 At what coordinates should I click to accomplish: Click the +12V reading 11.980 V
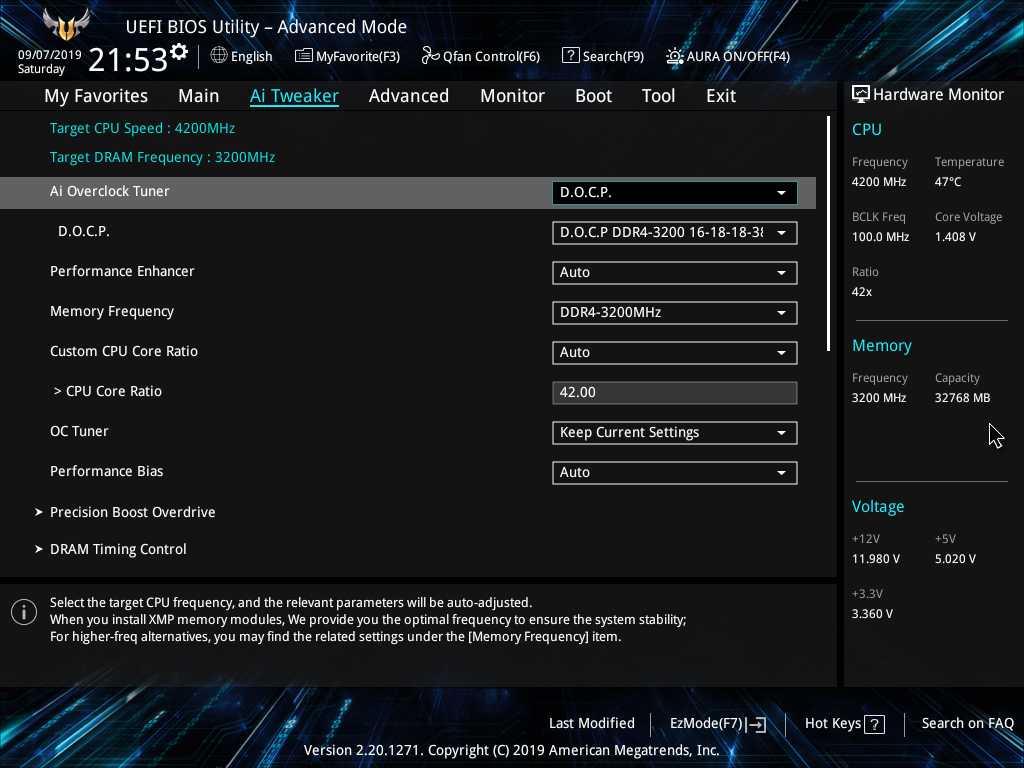click(x=876, y=559)
